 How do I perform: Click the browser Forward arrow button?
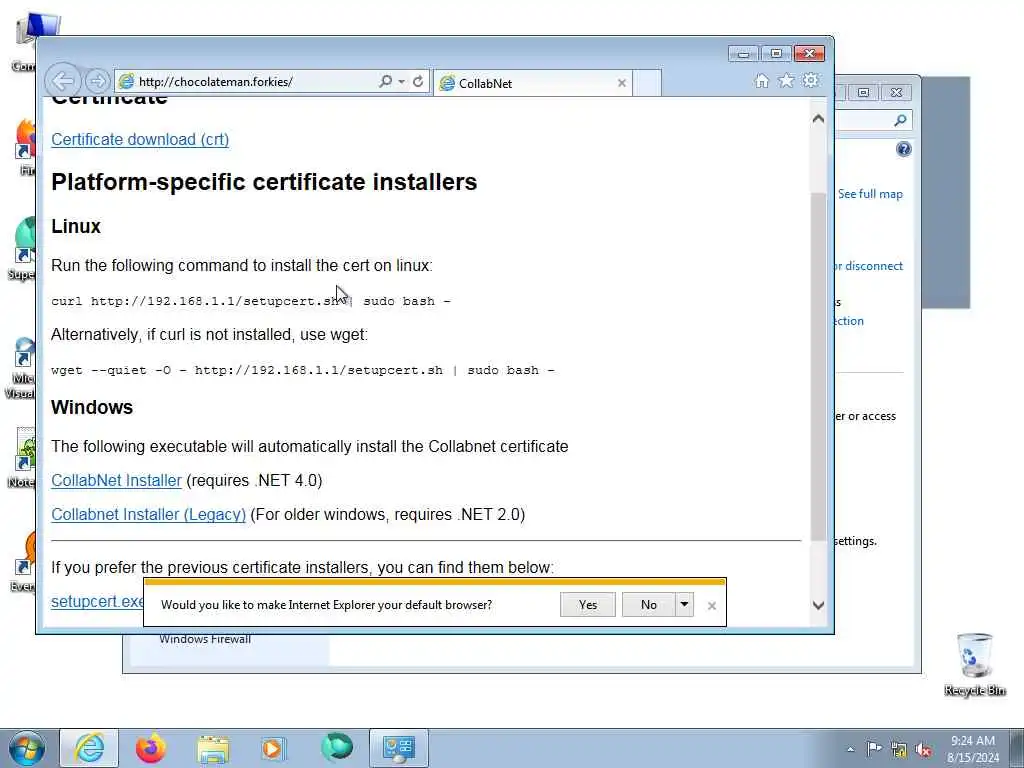pyautogui.click(x=97, y=82)
